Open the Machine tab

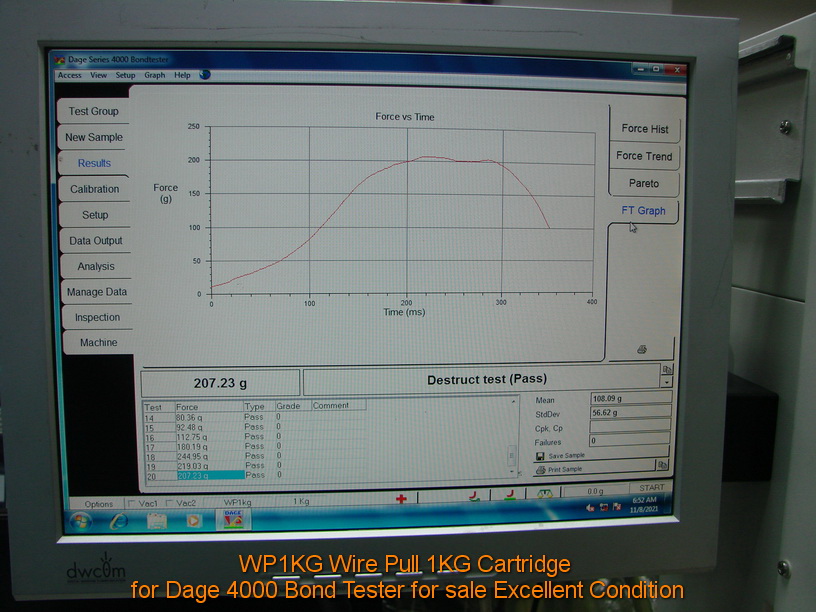point(98,342)
